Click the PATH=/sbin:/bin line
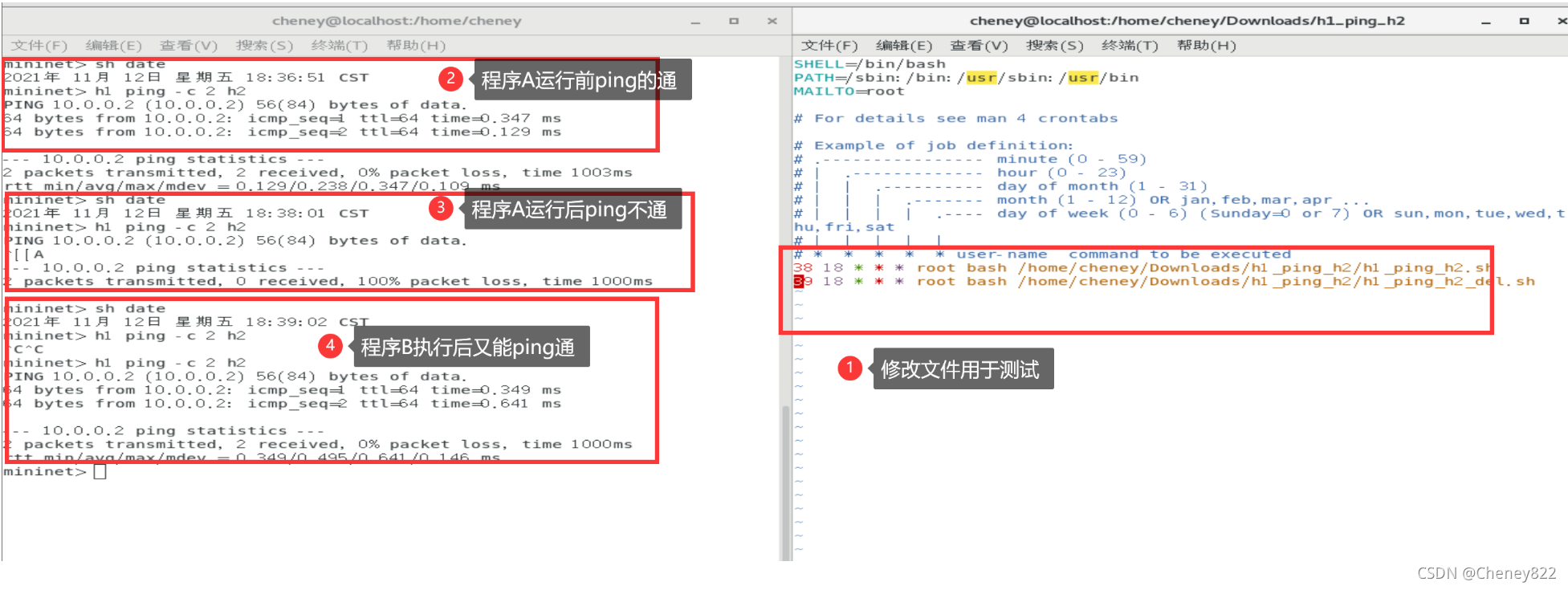1568x590 pixels. point(966,78)
